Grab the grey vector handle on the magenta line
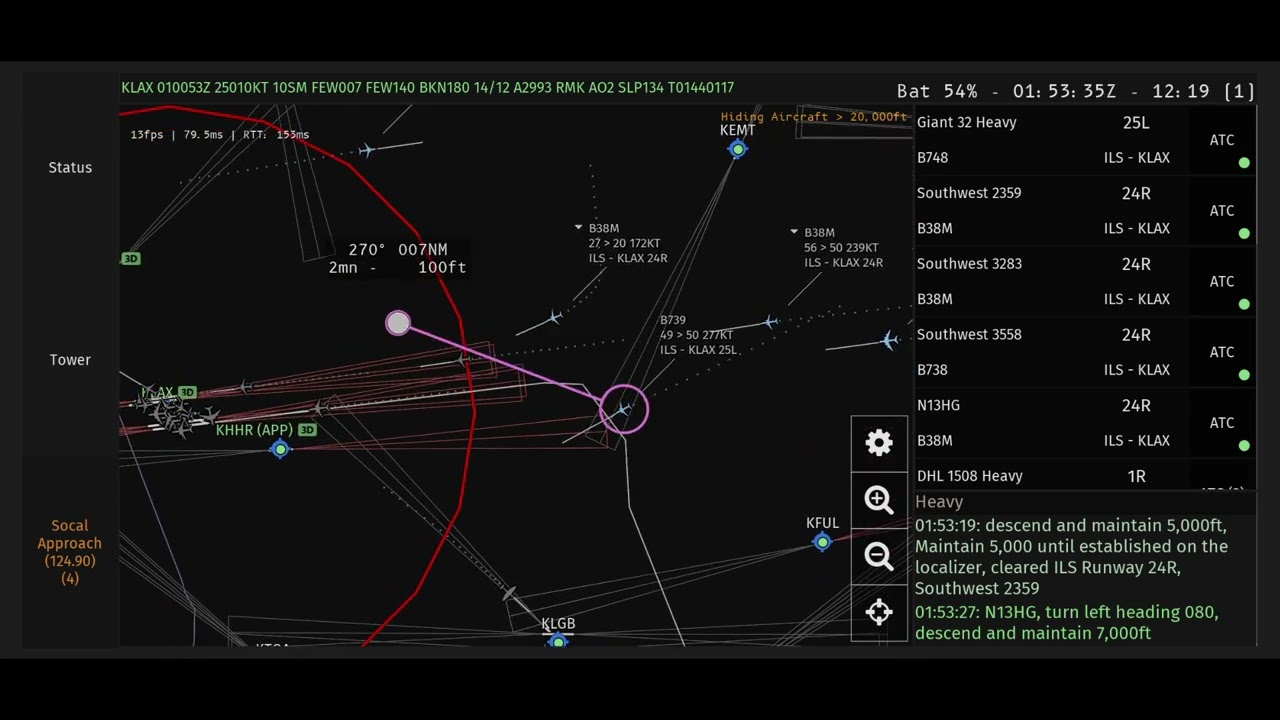This screenshot has height=720, width=1280. pos(398,323)
